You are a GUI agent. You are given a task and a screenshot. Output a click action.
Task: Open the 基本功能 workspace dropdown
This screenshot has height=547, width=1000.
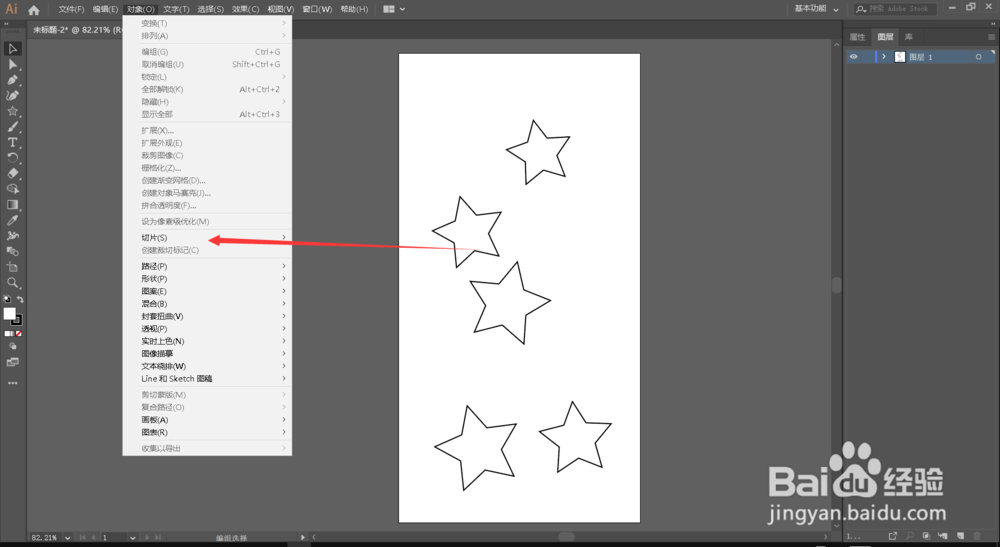pos(817,9)
